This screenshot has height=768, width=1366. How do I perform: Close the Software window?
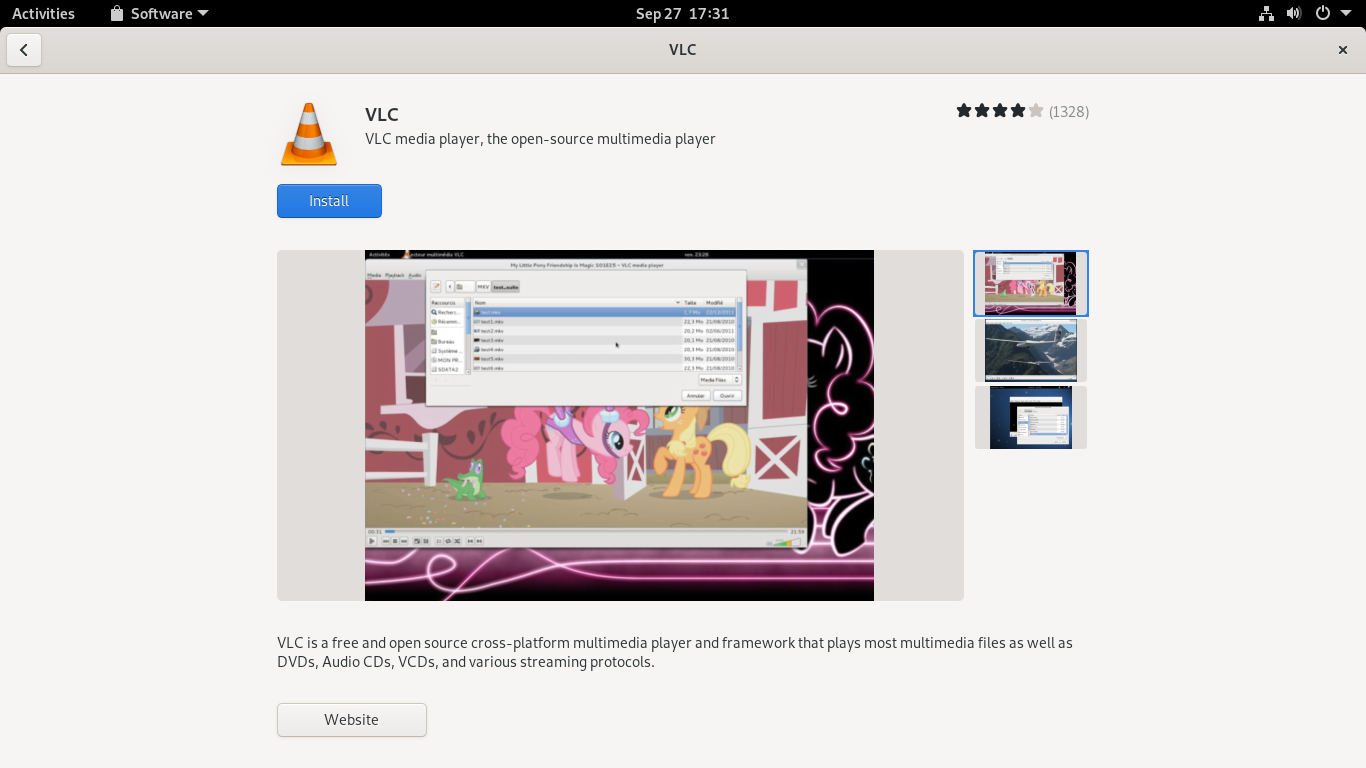[x=1343, y=50]
